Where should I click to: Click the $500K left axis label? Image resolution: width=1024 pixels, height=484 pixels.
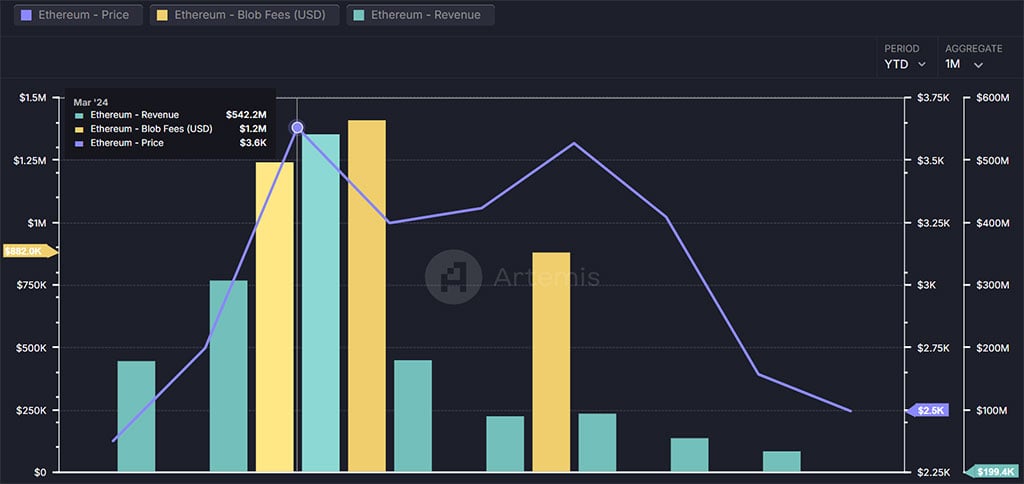click(31, 347)
